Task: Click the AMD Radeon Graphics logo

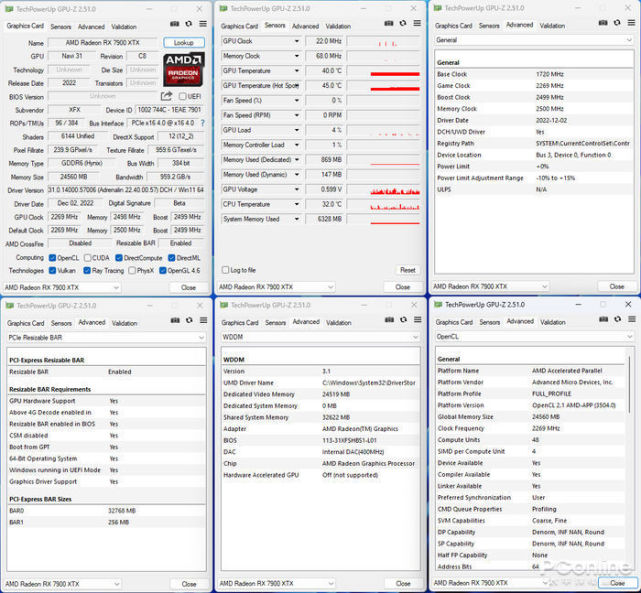Action: [183, 70]
